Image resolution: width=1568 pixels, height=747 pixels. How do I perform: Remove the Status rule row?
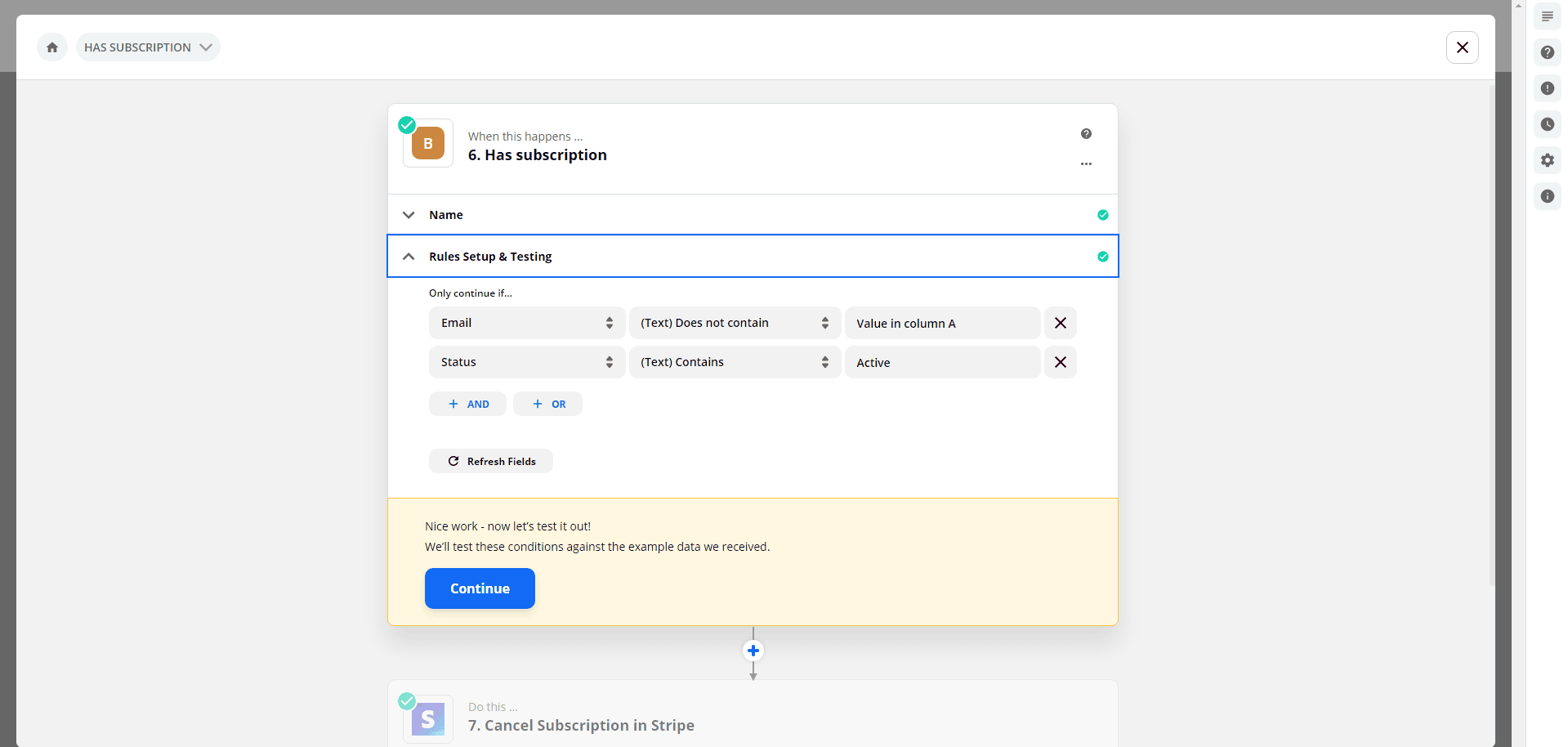point(1061,362)
